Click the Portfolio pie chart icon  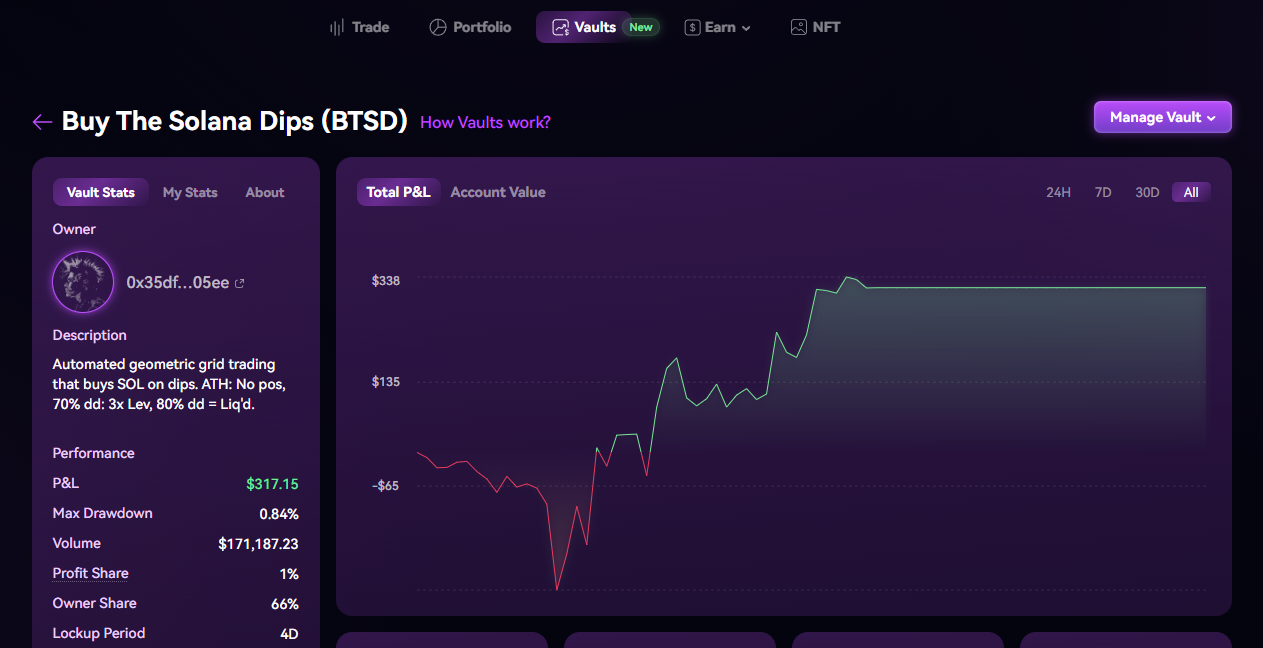(x=437, y=27)
